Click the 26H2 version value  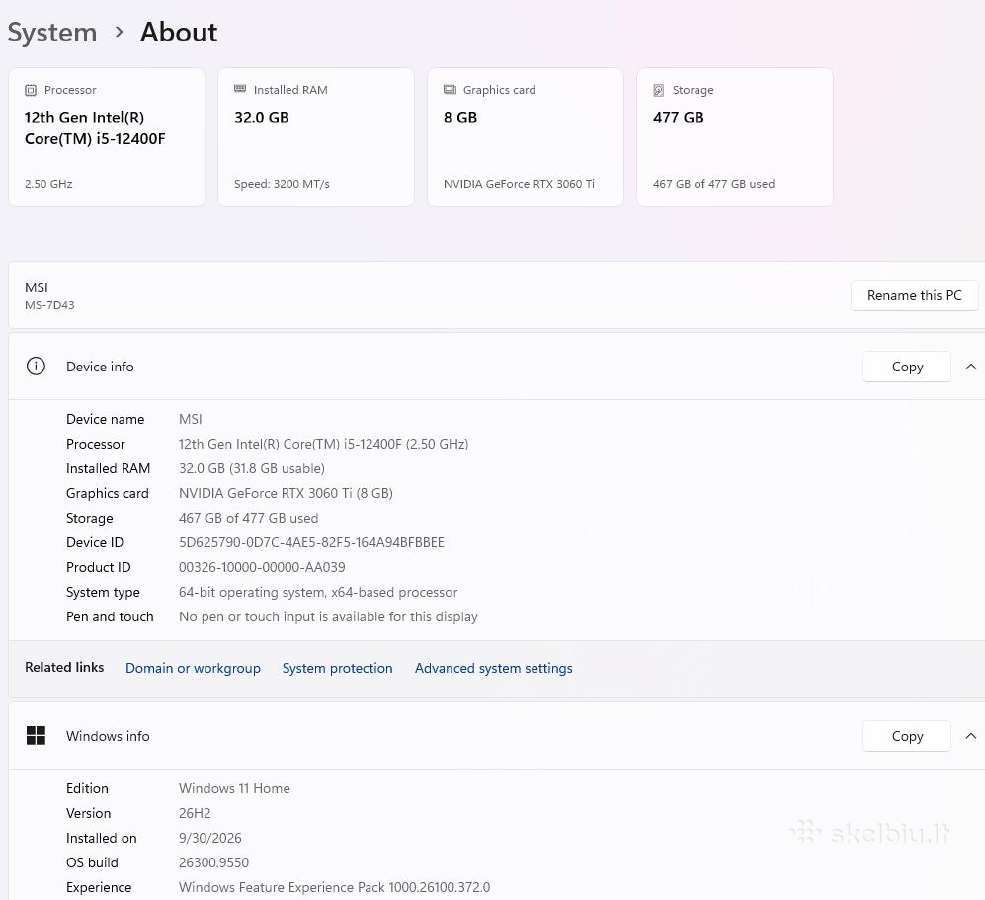195,813
